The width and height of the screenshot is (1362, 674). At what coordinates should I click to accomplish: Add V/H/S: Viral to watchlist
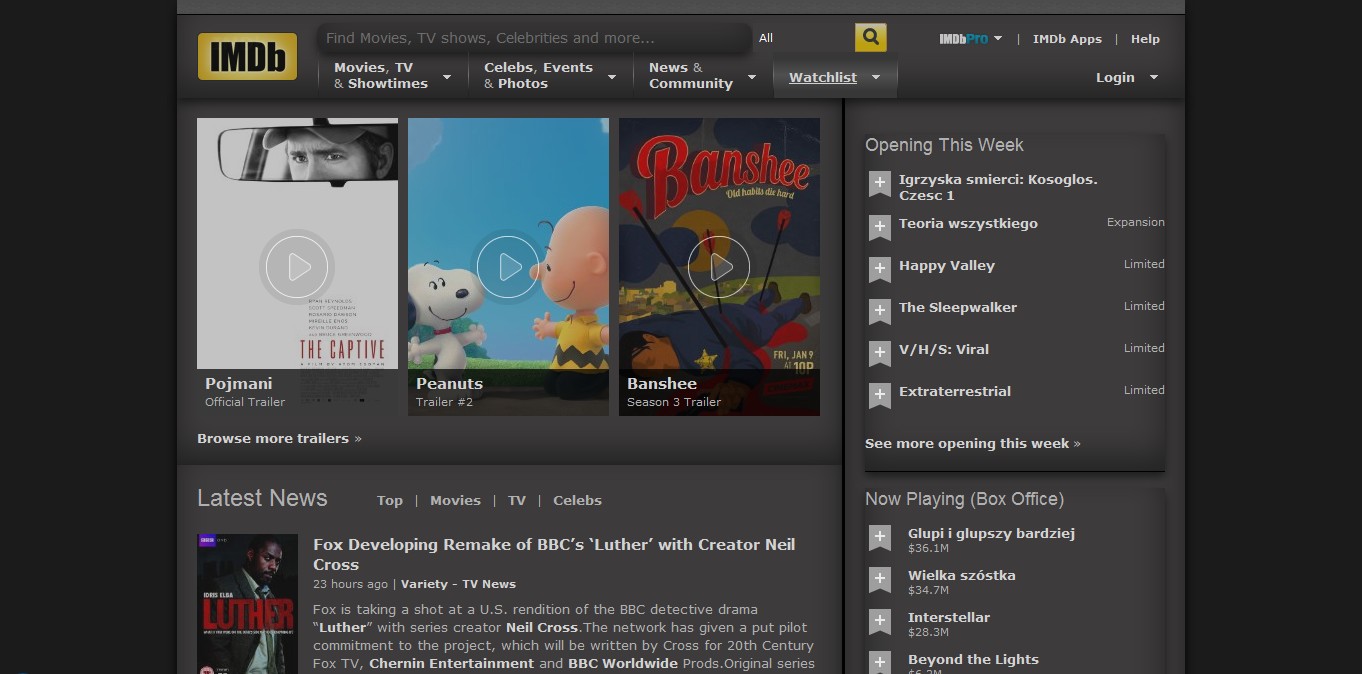click(x=880, y=353)
